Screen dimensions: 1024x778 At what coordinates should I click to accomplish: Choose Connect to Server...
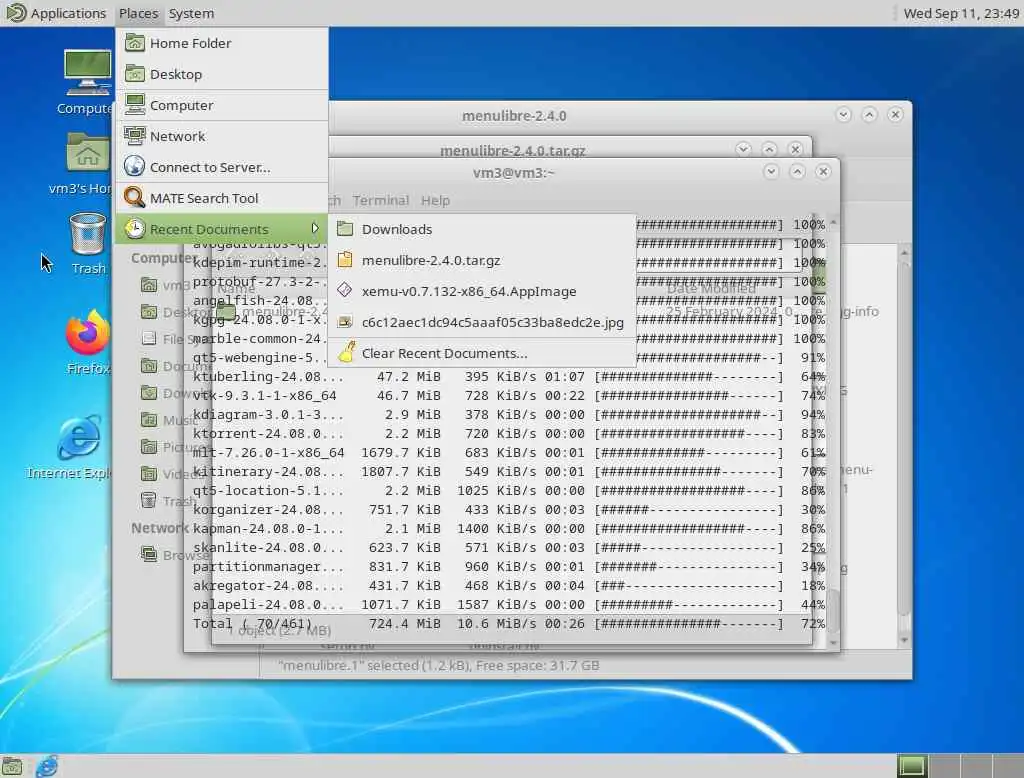point(222,167)
